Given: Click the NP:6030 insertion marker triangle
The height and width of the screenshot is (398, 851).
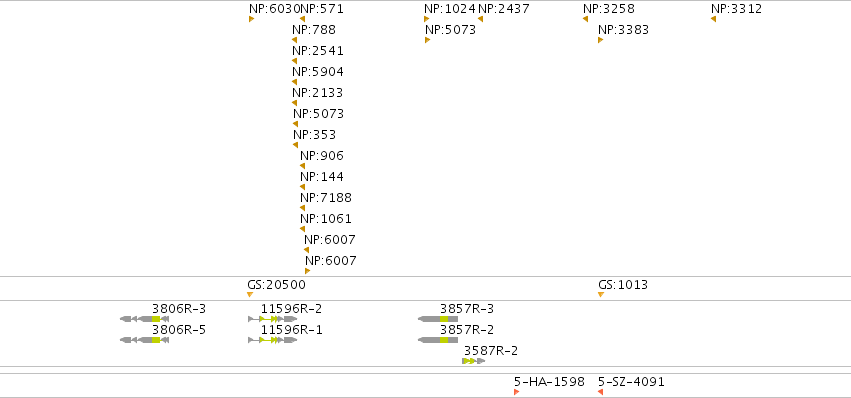Looking at the screenshot, I should coord(251,19).
